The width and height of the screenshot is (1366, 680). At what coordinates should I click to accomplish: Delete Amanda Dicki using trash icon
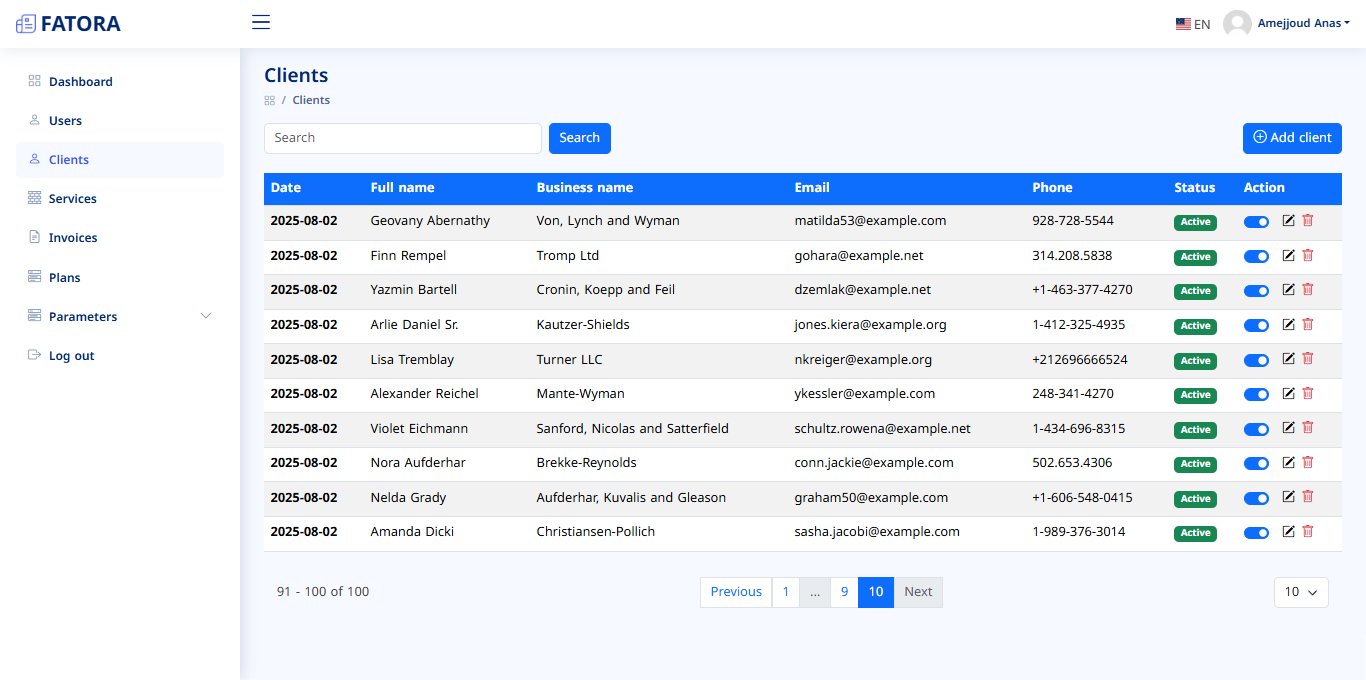click(1308, 532)
